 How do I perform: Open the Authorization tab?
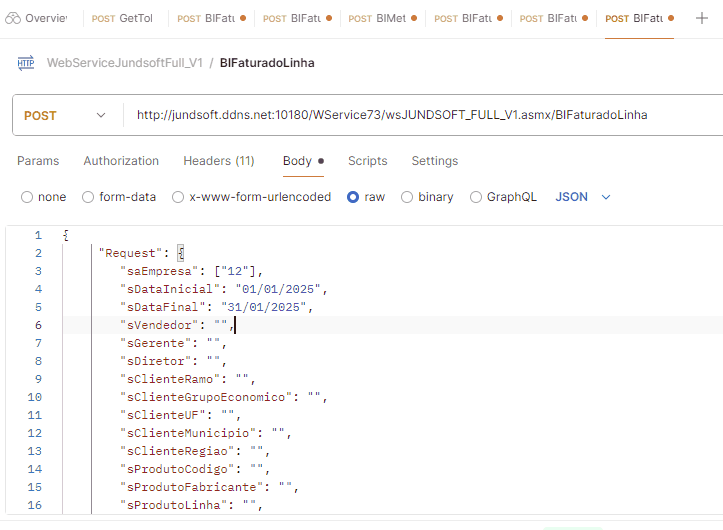coord(121,161)
